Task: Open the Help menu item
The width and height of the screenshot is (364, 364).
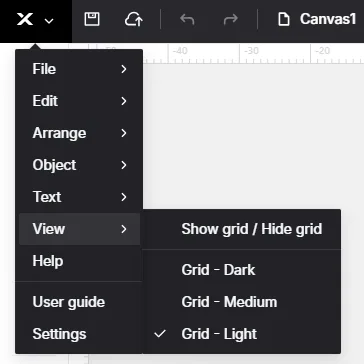Action: [79, 261]
